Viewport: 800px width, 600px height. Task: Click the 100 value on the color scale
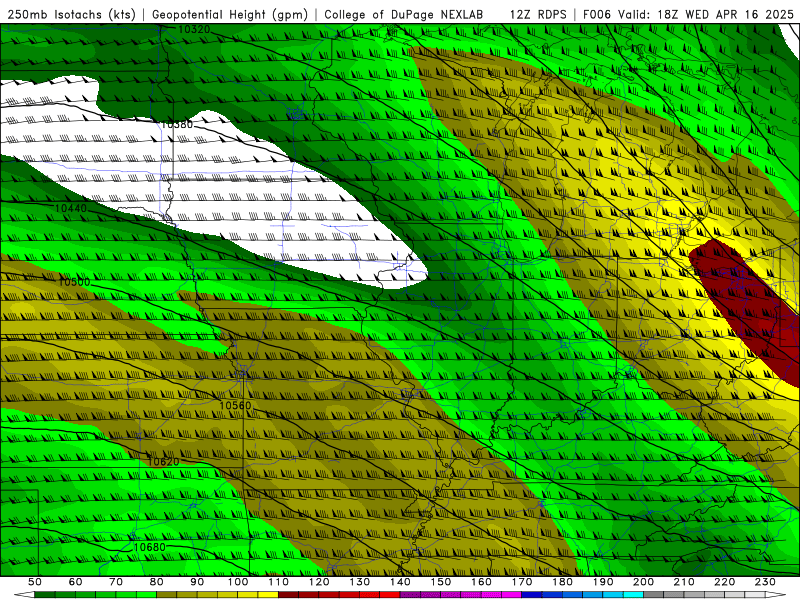(x=238, y=582)
